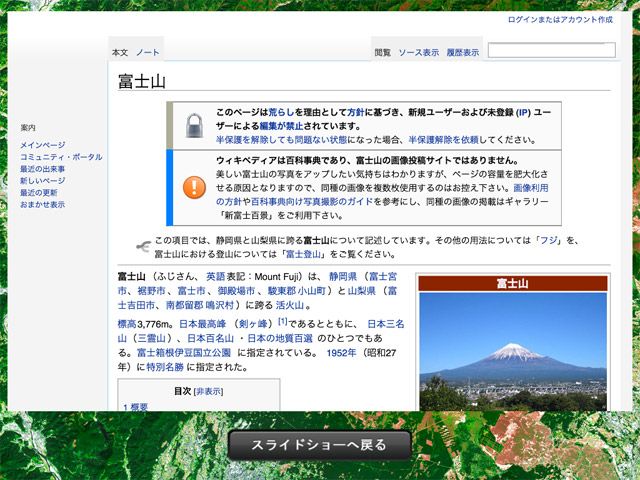Click the 日本百名山 link
Image resolution: width=640 pixels, height=480 pixels.
[211, 338]
